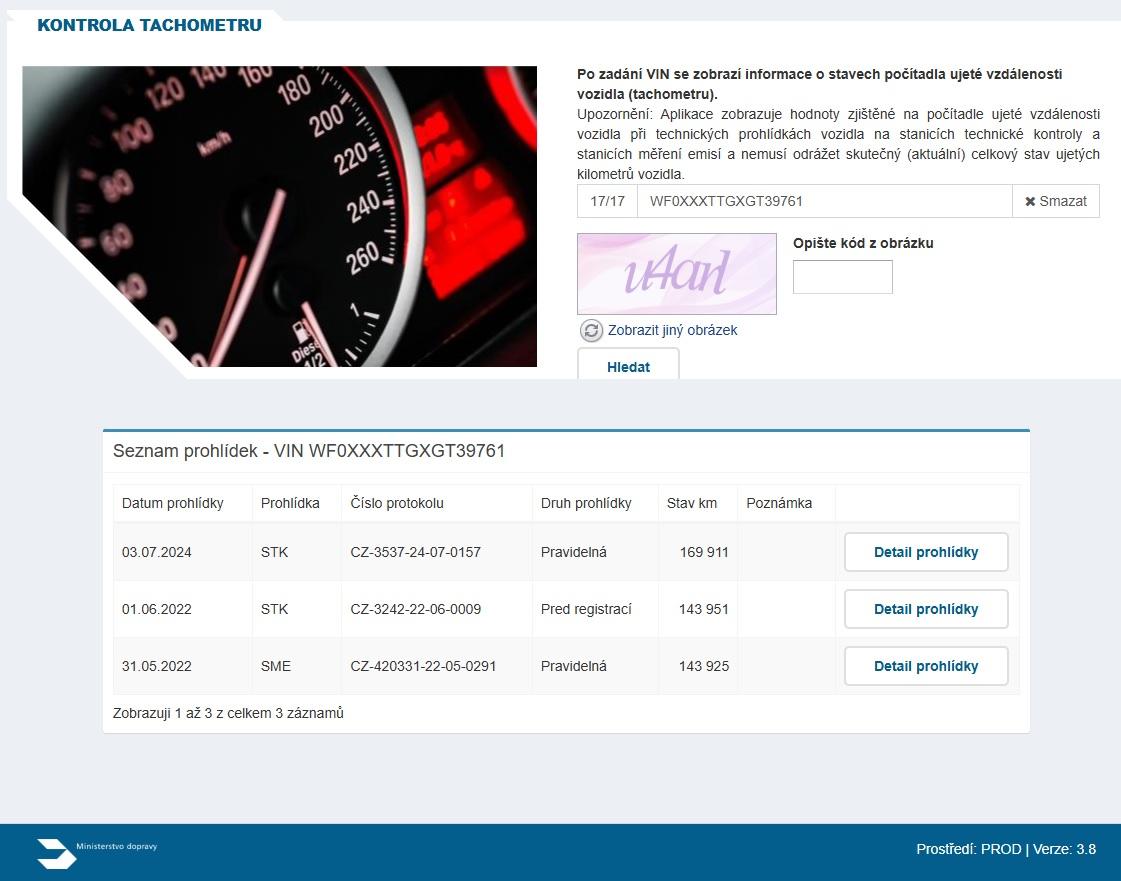The height and width of the screenshot is (881, 1121).
Task: Sort by Datum prohlídky column header
Action: click(173, 503)
